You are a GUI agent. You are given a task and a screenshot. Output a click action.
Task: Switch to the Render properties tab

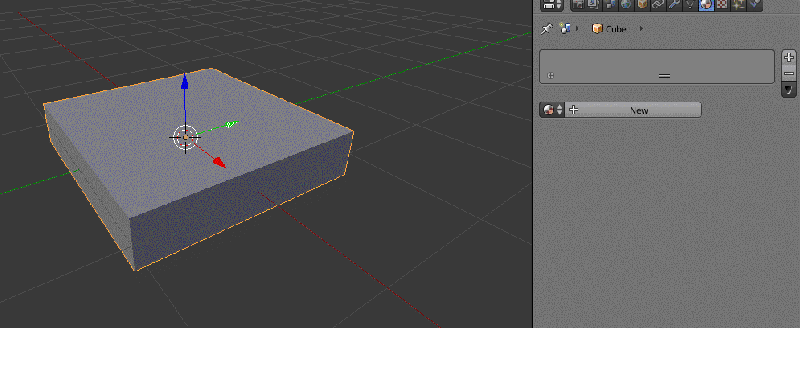click(x=579, y=5)
